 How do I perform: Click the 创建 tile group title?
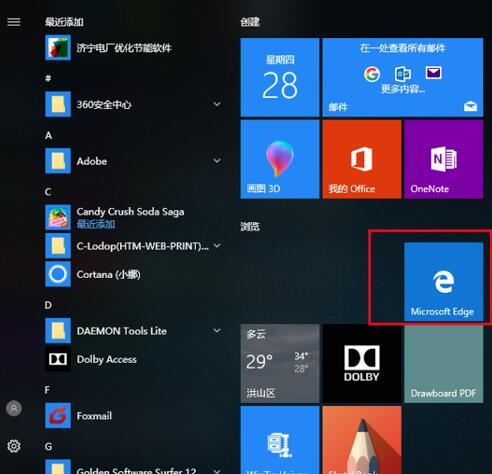(250, 22)
